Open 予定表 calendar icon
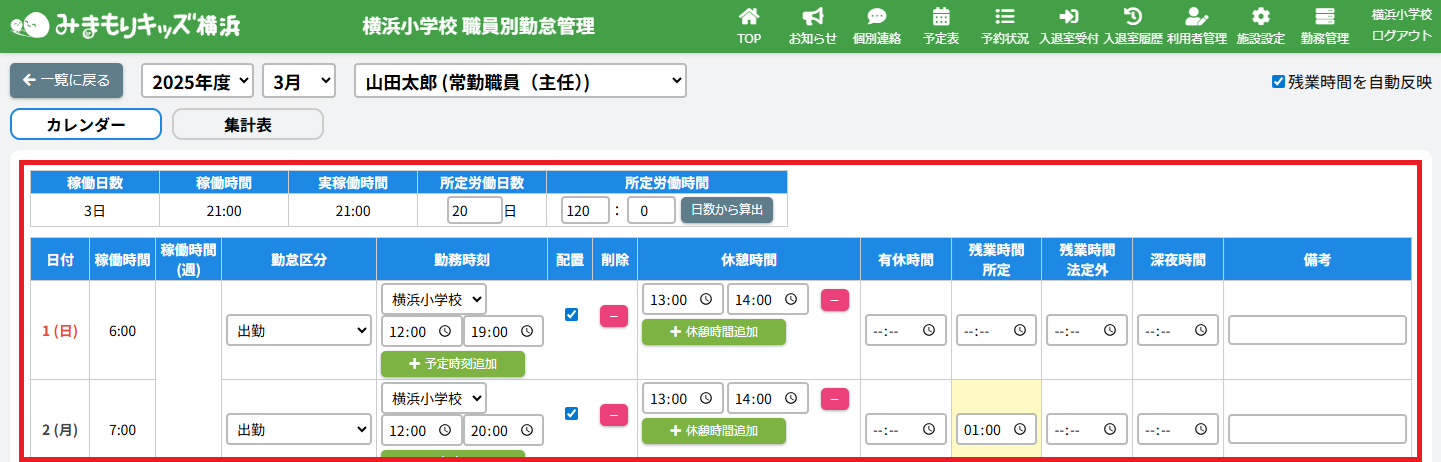Screen dimensions: 1441x462 click(x=940, y=17)
